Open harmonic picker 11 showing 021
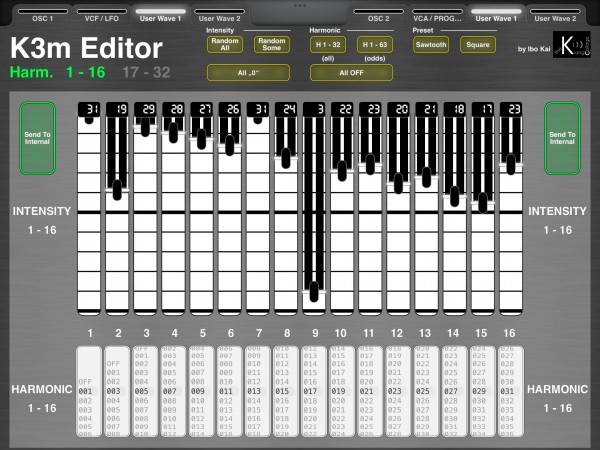600x450 pixels. coord(370,391)
